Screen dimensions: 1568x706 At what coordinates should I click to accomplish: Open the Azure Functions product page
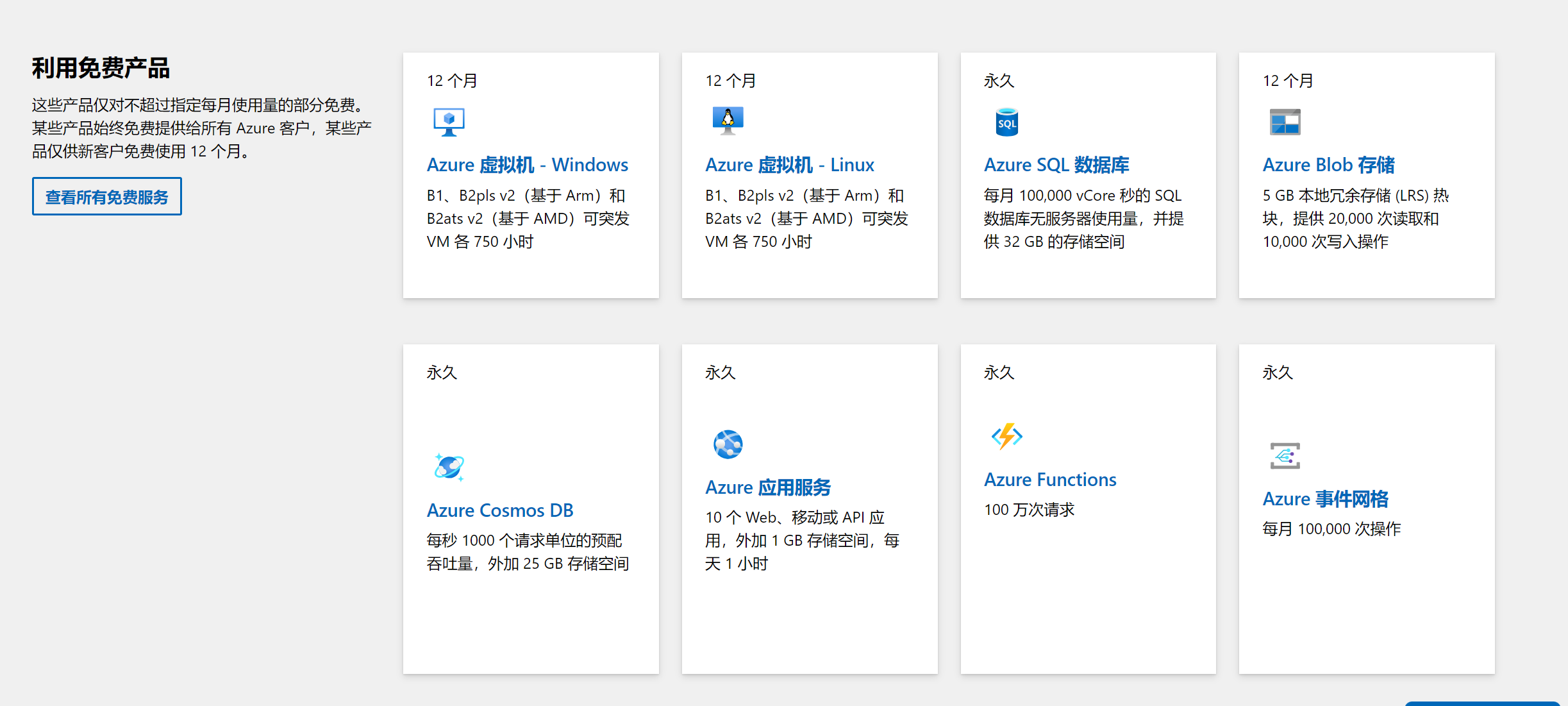point(1050,479)
